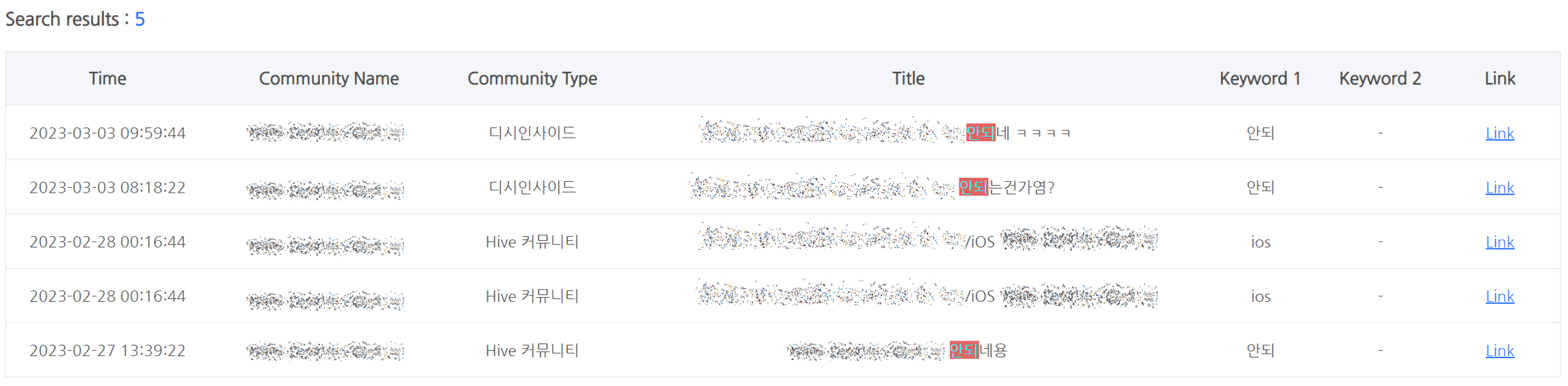
Task: Click the Community Type column header
Action: click(x=532, y=79)
